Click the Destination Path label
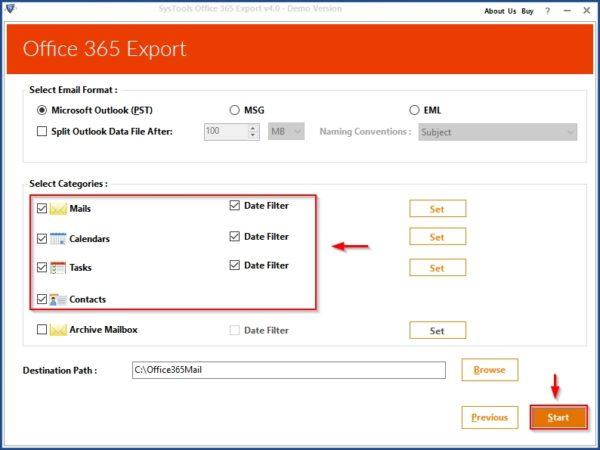 point(60,370)
